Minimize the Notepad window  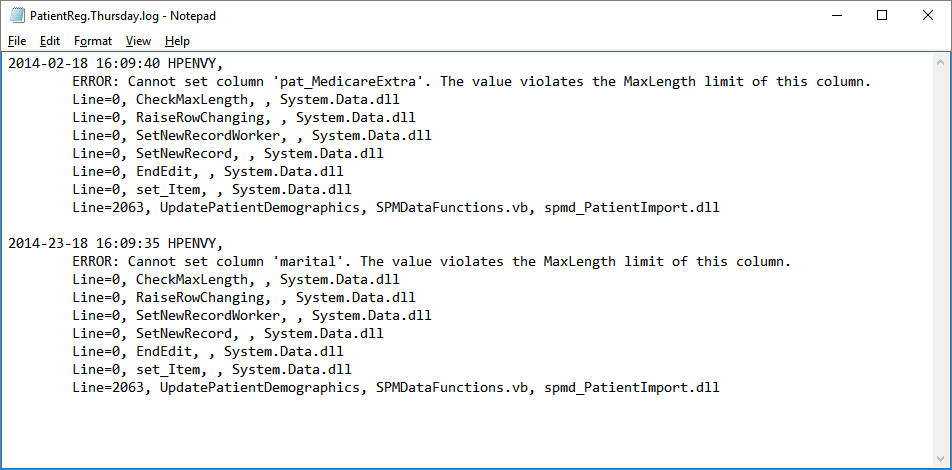click(x=836, y=16)
